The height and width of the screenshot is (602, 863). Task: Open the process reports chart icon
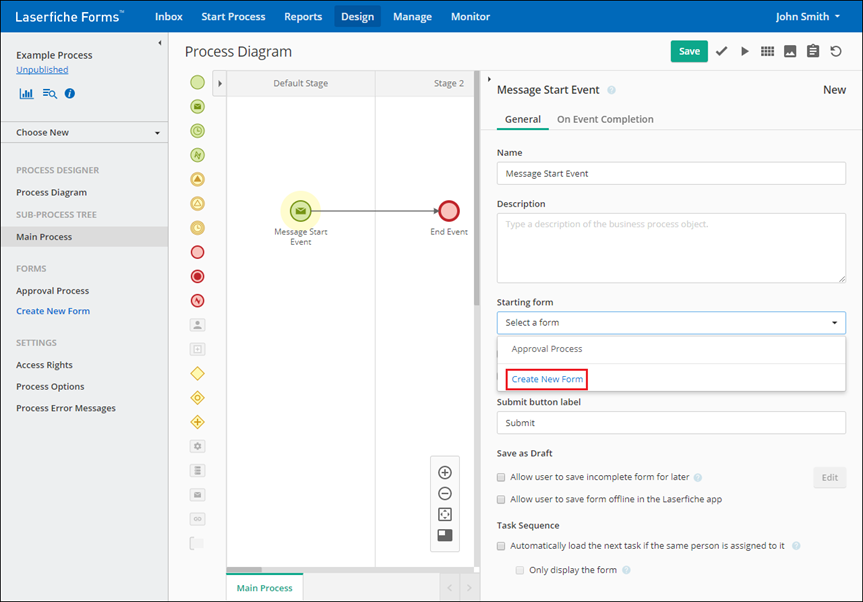tap(26, 94)
